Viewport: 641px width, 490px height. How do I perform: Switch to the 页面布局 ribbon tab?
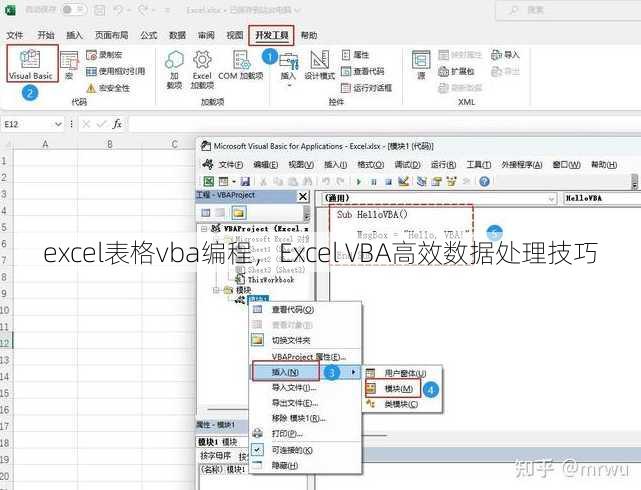pos(111,35)
